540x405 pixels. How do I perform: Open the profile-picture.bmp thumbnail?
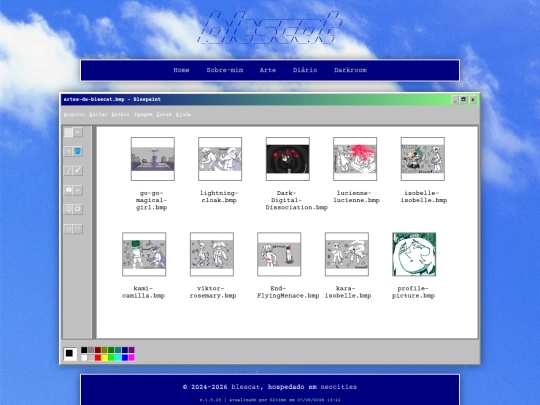414,254
